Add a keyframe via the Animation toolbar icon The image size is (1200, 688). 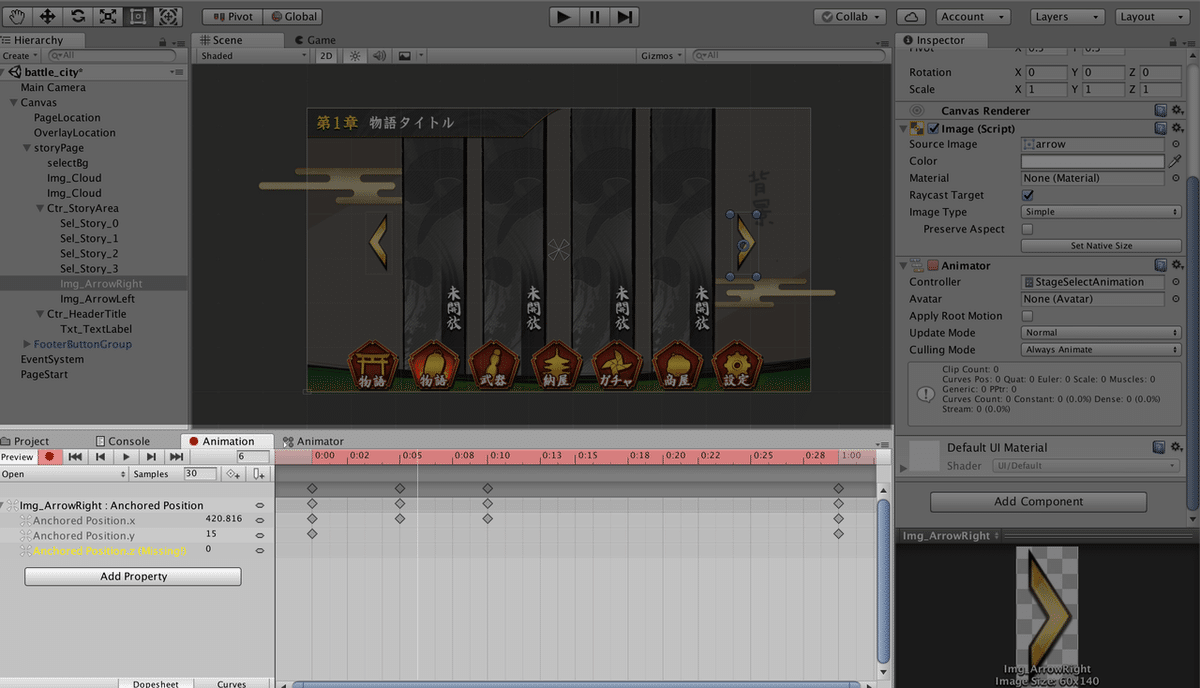tap(232, 473)
